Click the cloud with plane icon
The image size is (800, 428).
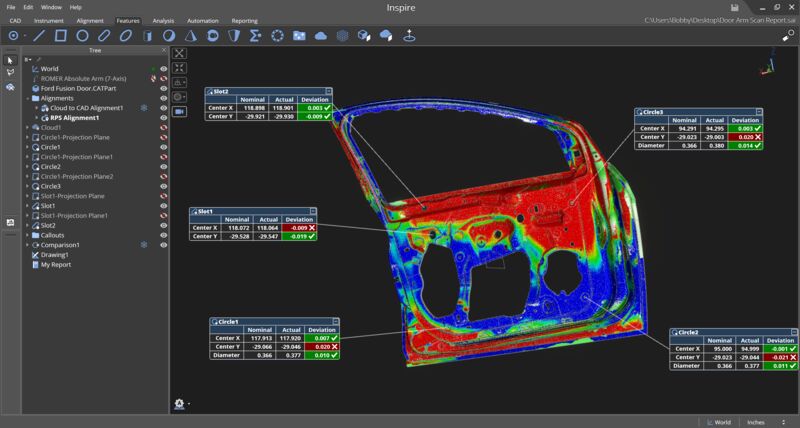click(x=386, y=36)
